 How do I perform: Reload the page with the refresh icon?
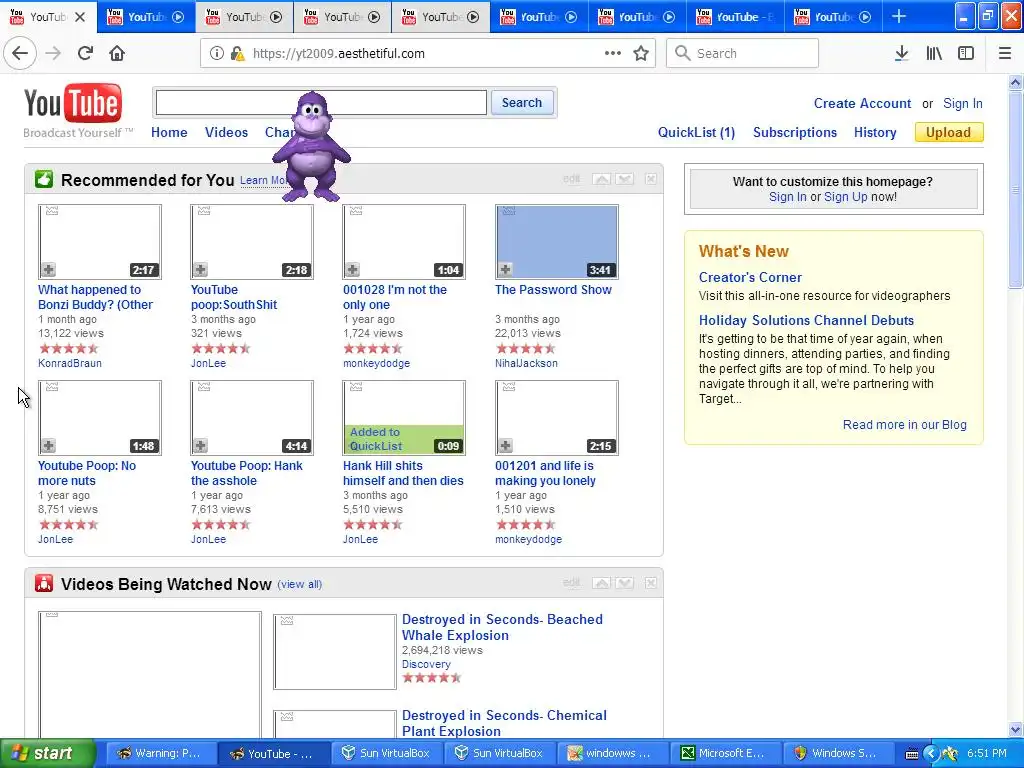tap(85, 54)
